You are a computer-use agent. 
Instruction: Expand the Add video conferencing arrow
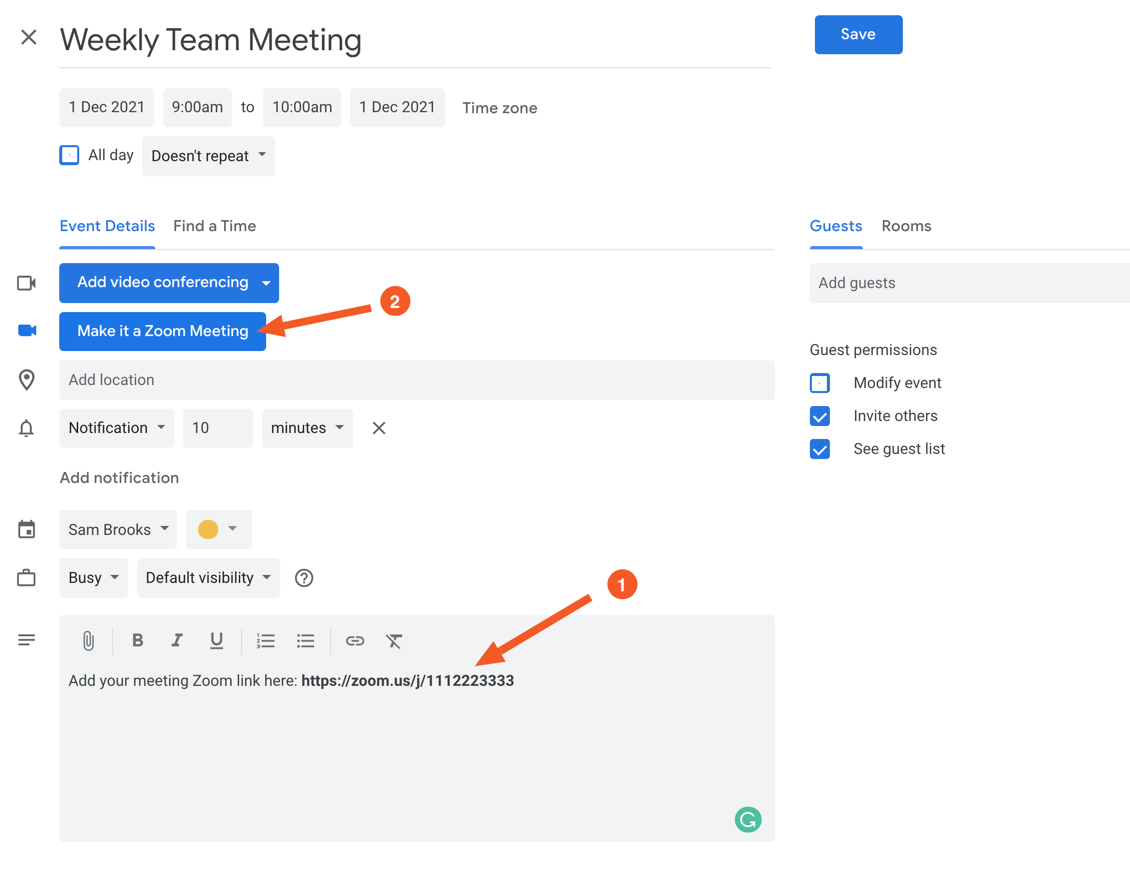(266, 283)
